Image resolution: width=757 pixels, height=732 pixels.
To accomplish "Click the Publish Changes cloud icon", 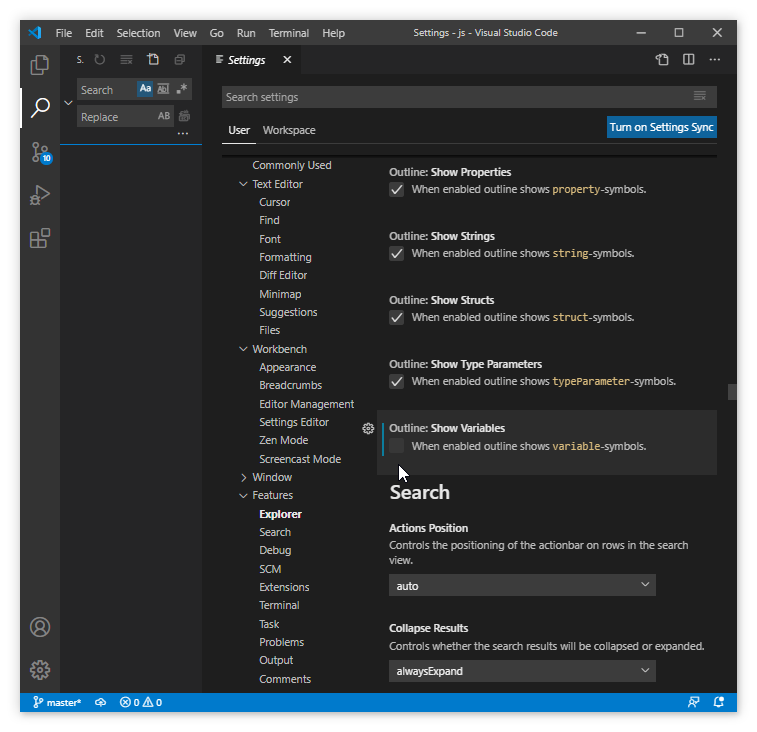I will coord(100,702).
